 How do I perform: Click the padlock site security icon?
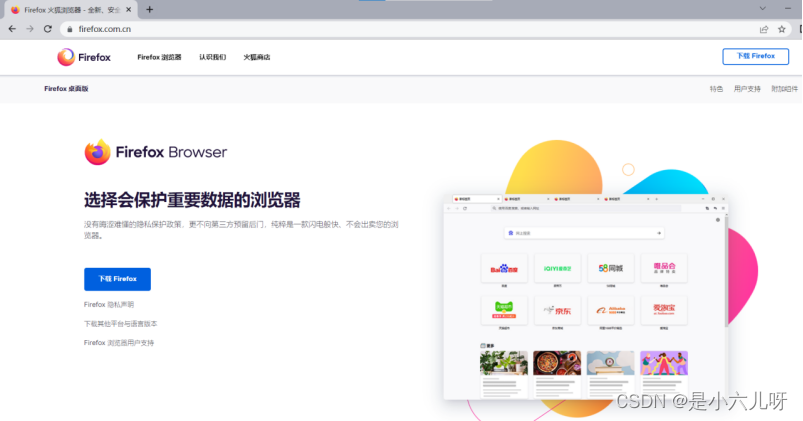point(70,29)
